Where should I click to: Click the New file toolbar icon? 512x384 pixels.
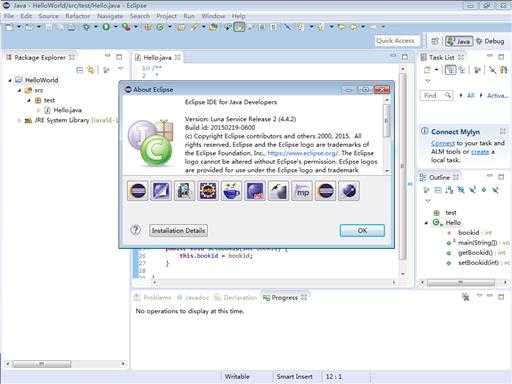coord(9,27)
